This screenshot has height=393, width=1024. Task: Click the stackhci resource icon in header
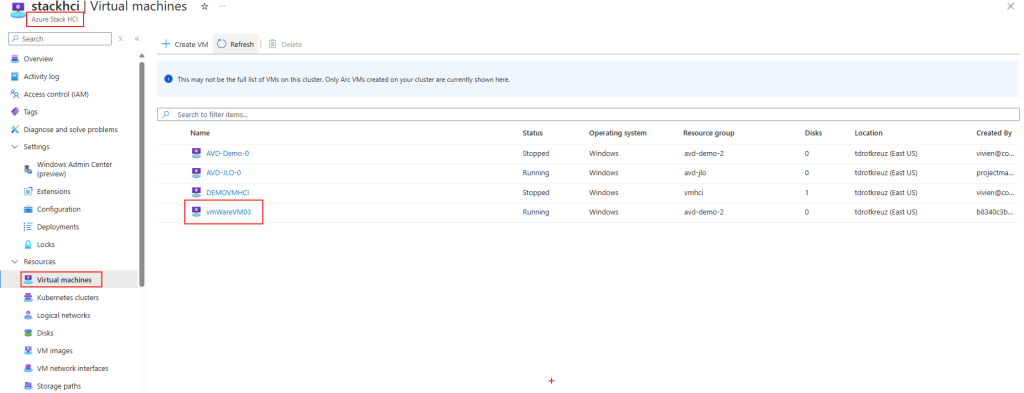[18, 10]
